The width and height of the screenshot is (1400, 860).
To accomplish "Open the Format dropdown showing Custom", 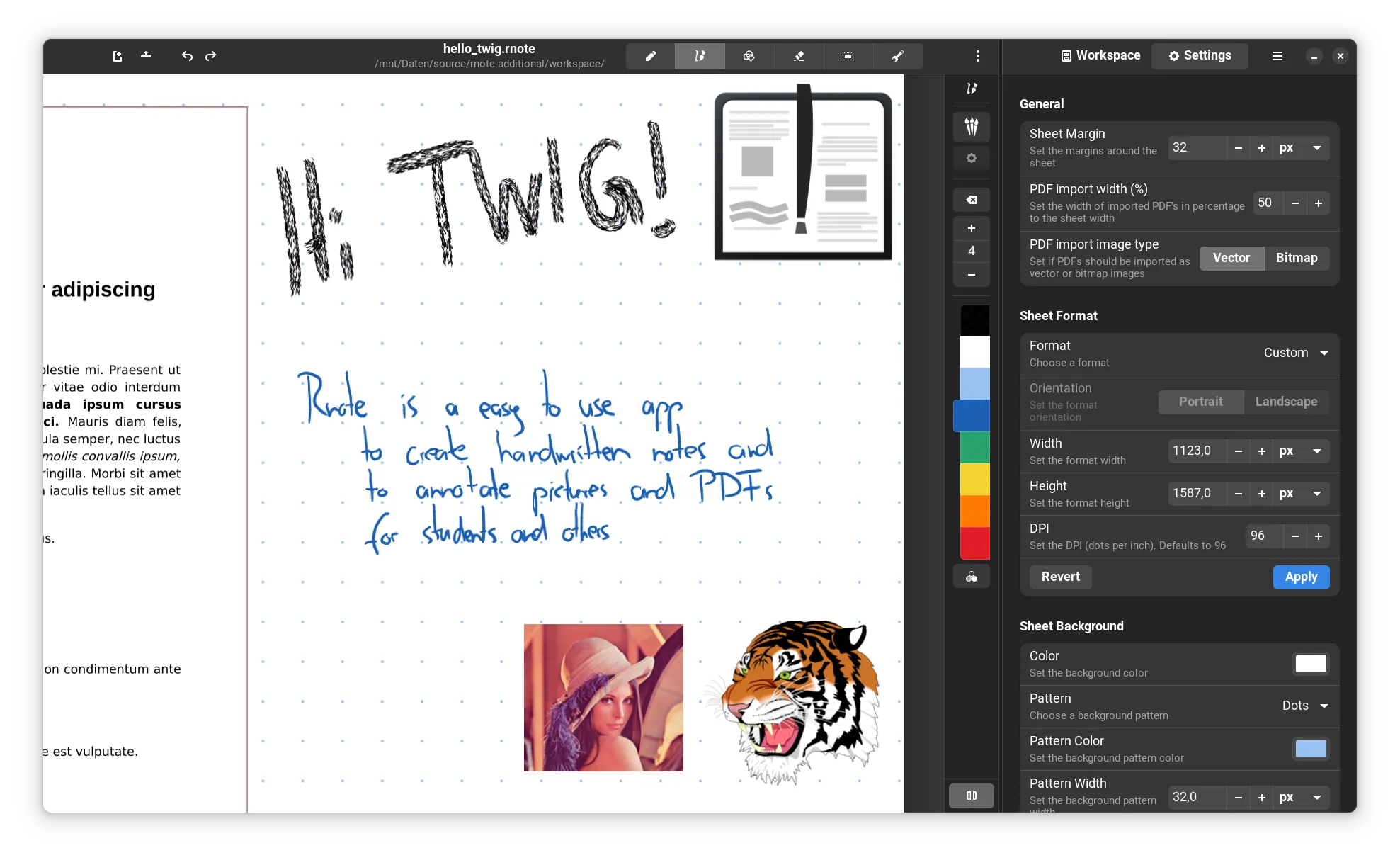I will [1295, 353].
